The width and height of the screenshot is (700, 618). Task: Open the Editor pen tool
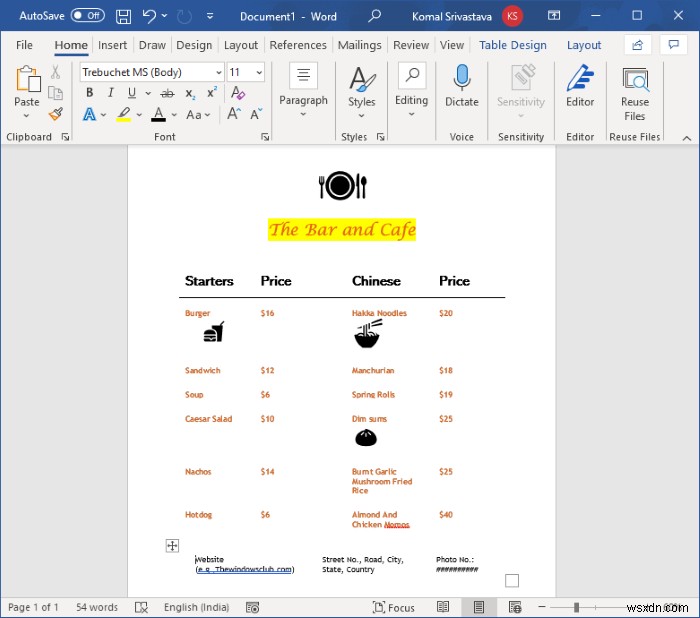(x=580, y=85)
